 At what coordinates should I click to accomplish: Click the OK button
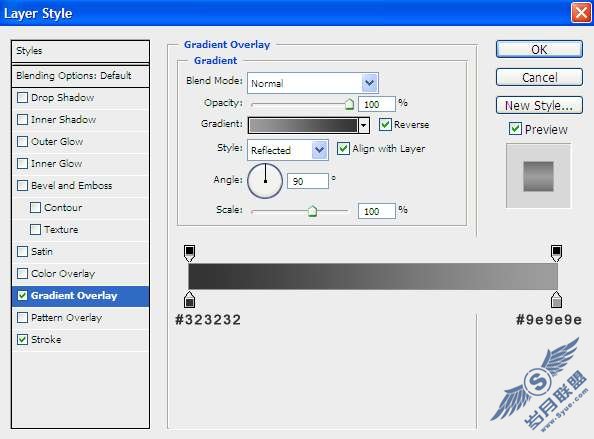(x=539, y=49)
